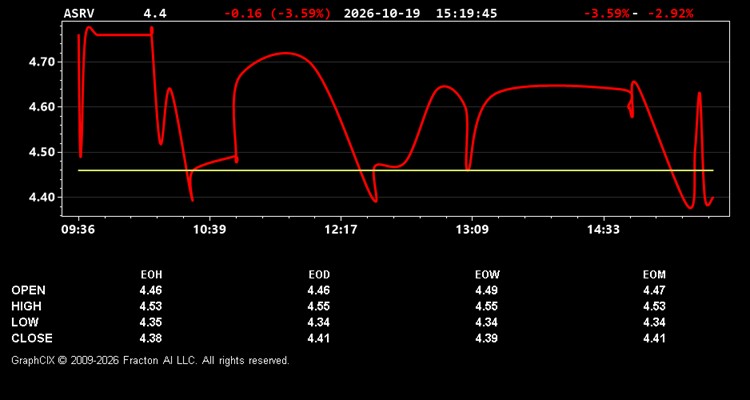The image size is (750, 400).
Task: Click the 13:09 time axis label
Action: click(472, 230)
